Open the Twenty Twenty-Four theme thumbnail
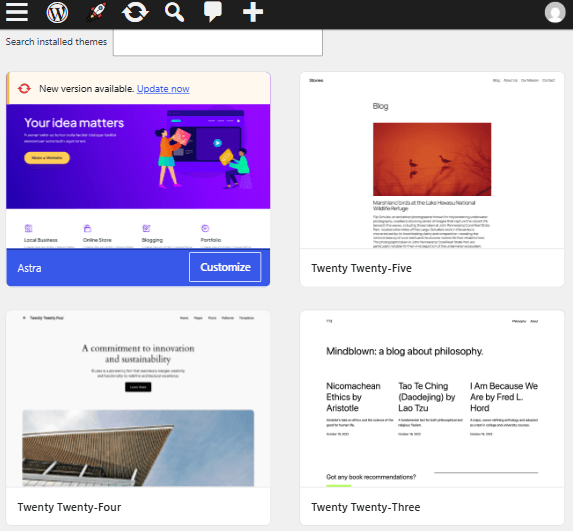The height and width of the screenshot is (531, 573). [x=138, y=399]
